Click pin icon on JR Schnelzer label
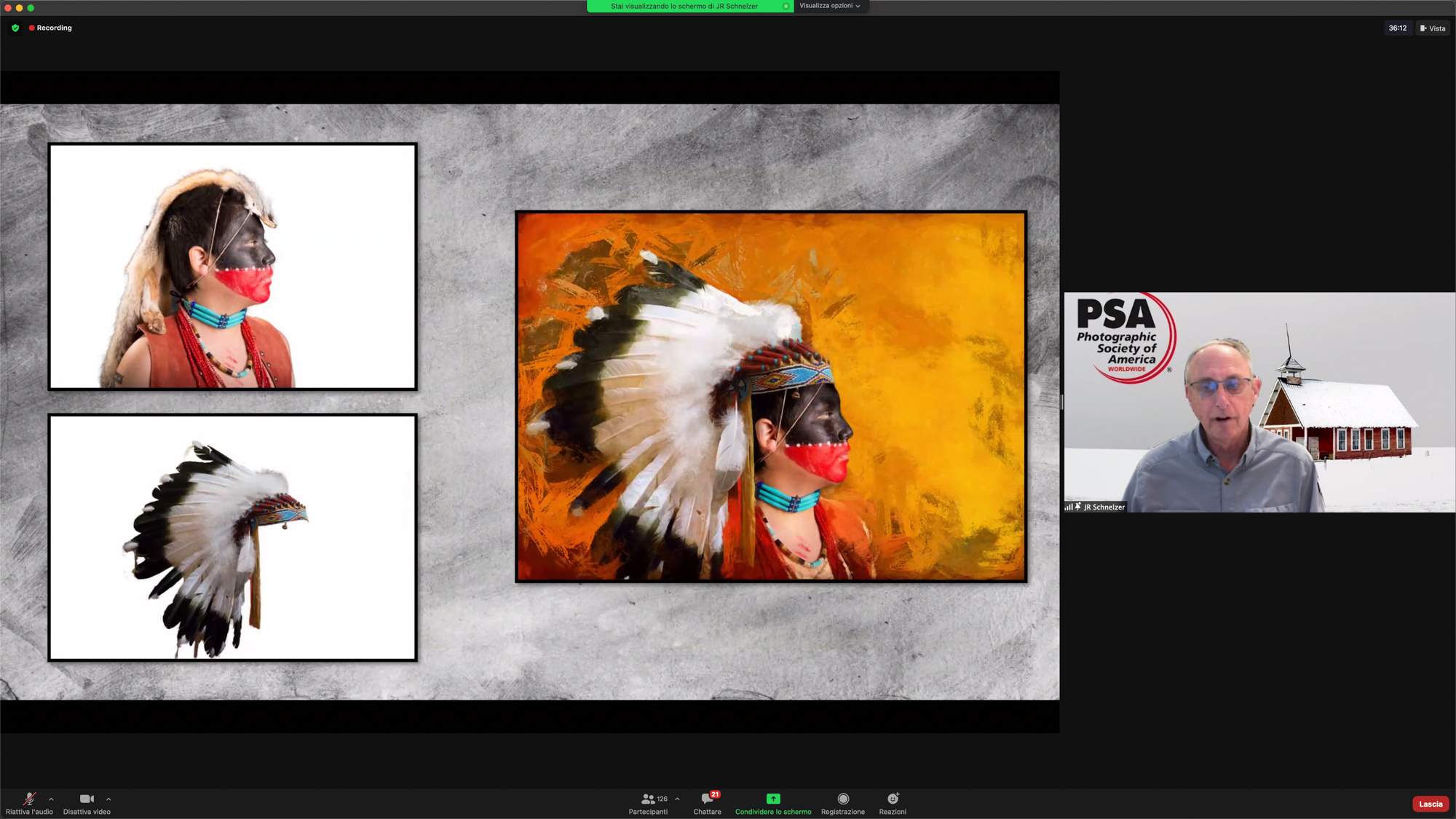This screenshot has width=1456, height=819. 1078,507
